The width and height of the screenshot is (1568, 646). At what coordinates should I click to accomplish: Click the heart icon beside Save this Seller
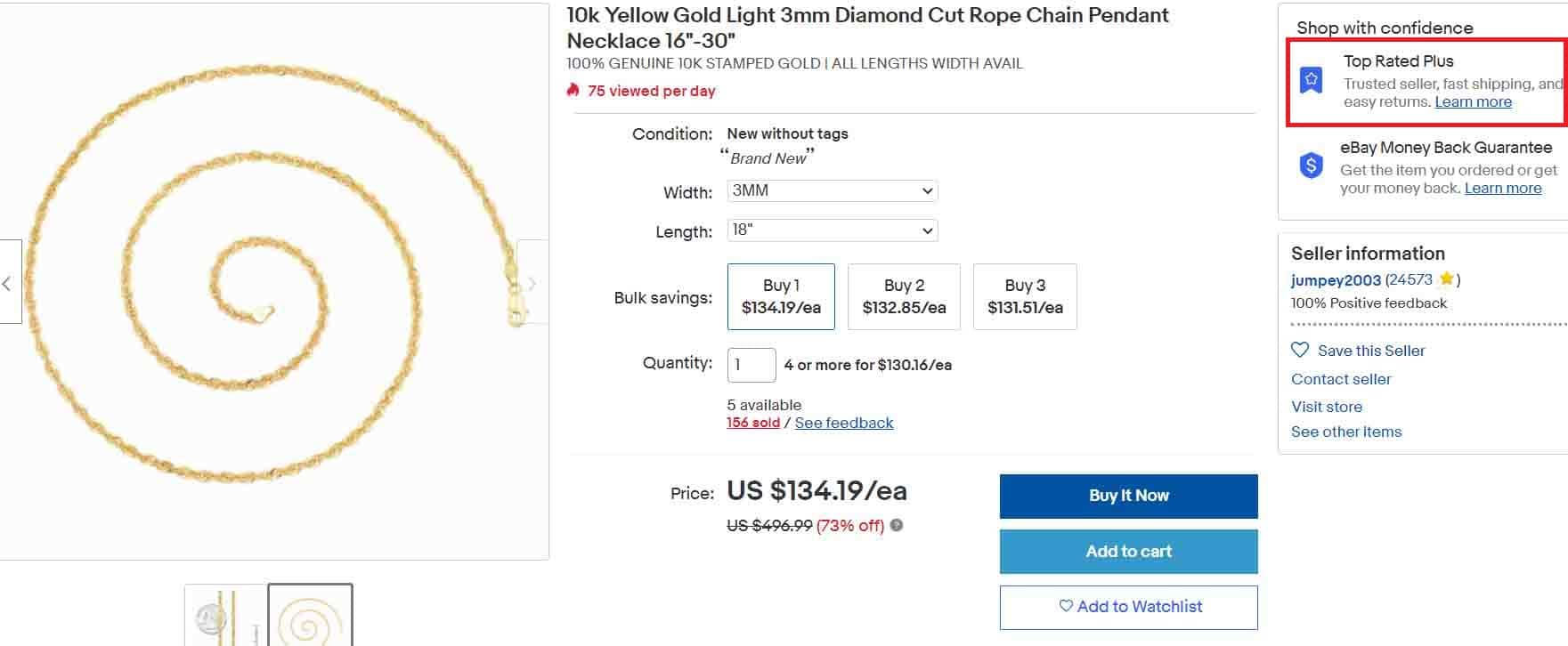click(1299, 351)
